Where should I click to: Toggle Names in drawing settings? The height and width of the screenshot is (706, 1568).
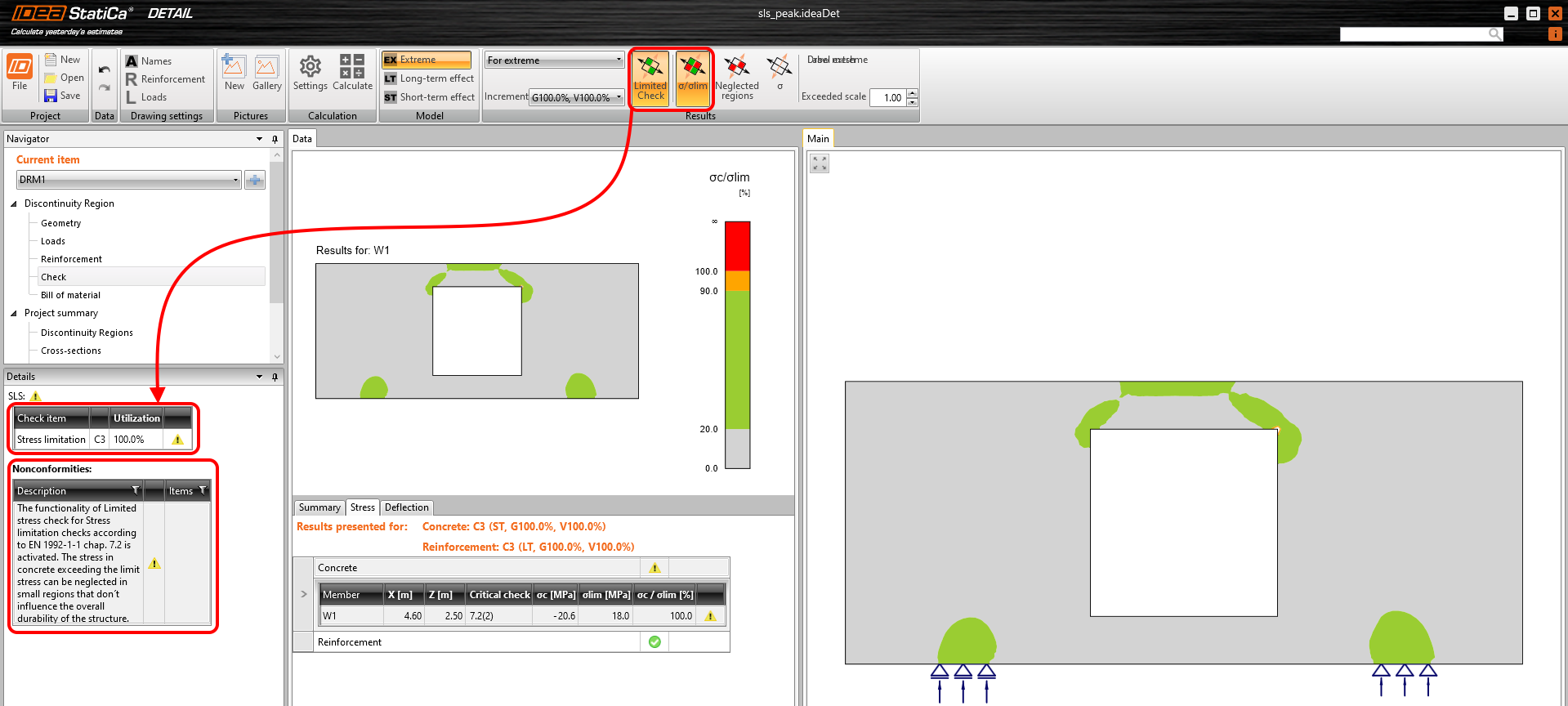(x=148, y=61)
